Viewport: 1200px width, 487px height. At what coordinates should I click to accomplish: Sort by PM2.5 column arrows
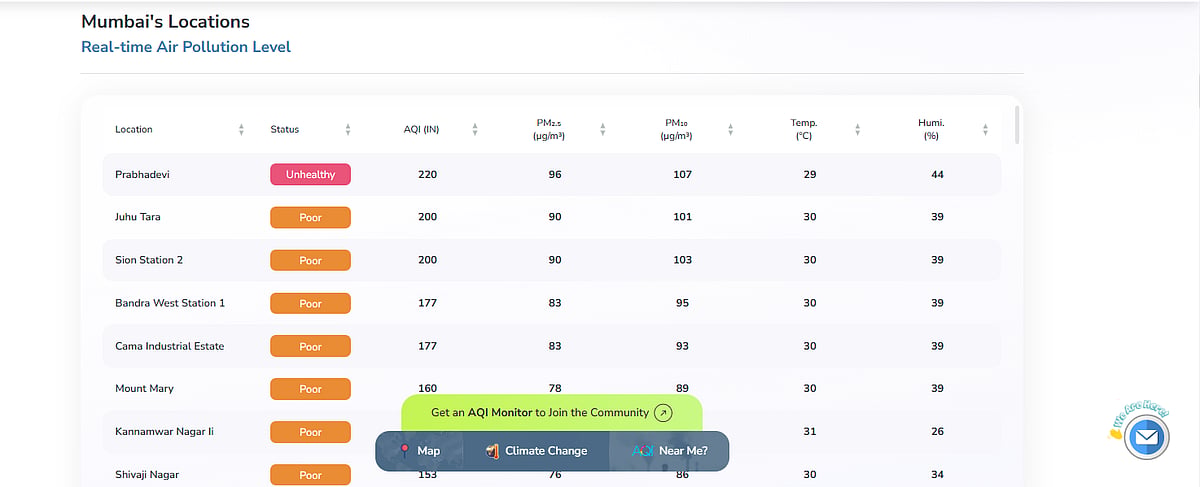pyautogui.click(x=603, y=129)
